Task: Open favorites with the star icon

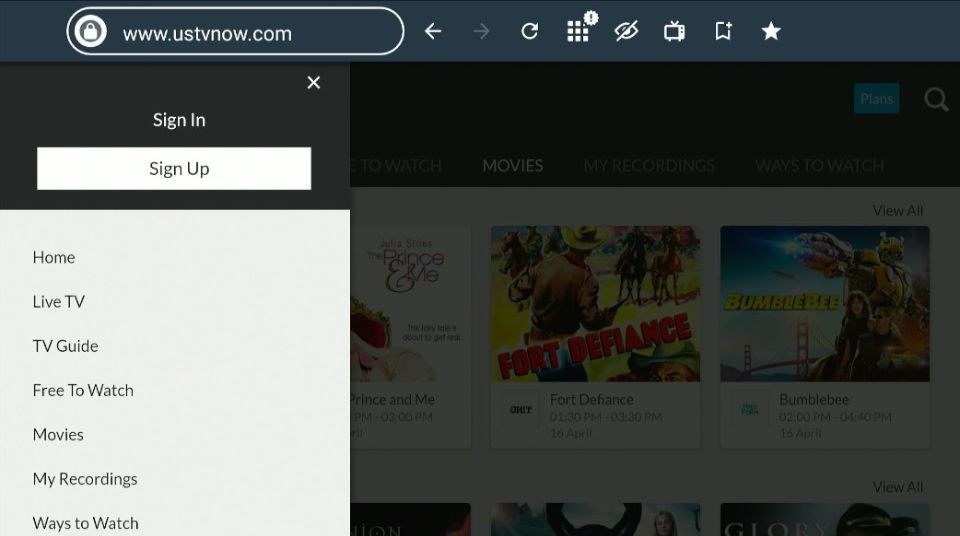Action: point(771,31)
